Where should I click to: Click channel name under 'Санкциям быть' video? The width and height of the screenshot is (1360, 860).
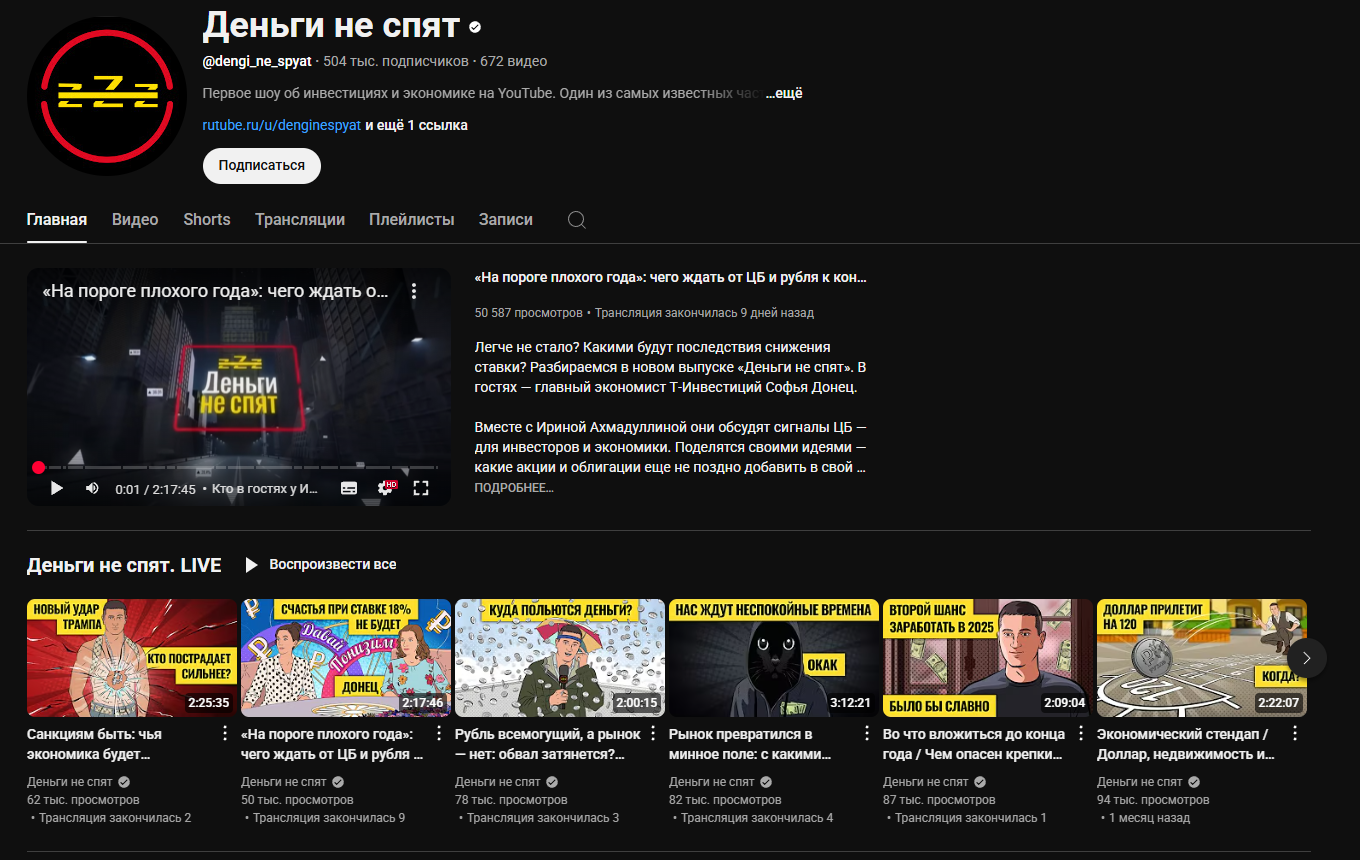click(69, 782)
